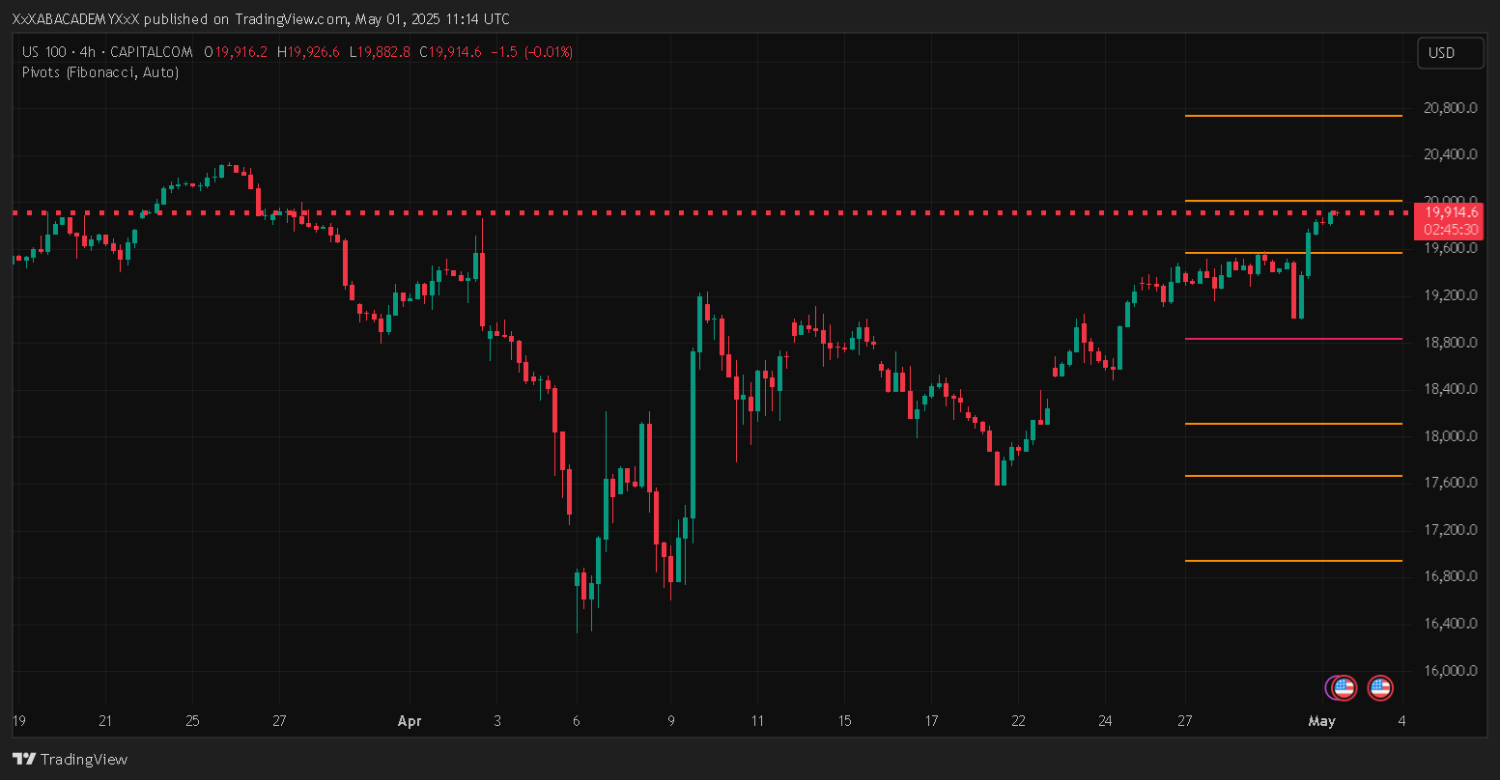The height and width of the screenshot is (780, 1500).
Task: Click the 17,200.0 price axis label
Action: pyautogui.click(x=1451, y=530)
